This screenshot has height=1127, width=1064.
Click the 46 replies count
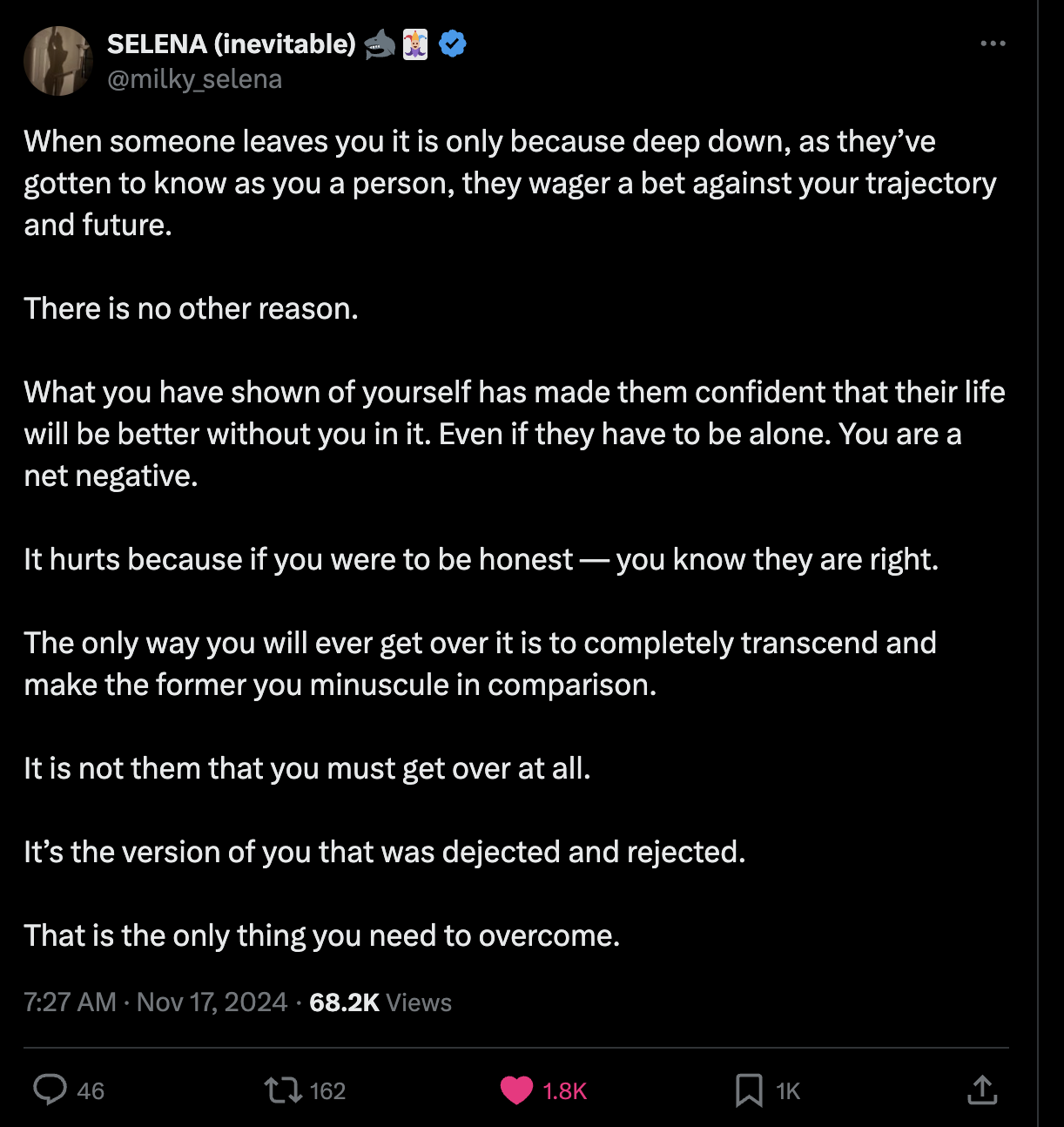[x=91, y=1091]
